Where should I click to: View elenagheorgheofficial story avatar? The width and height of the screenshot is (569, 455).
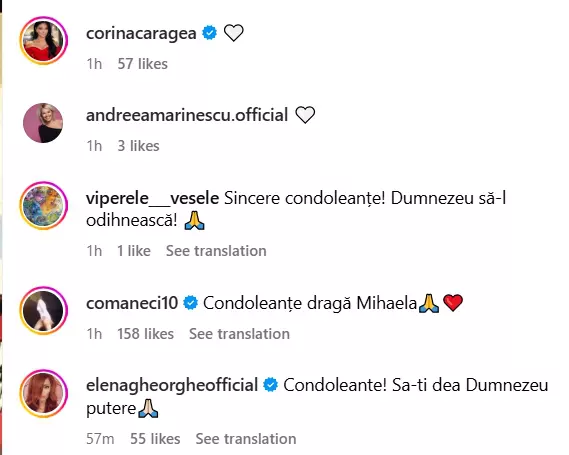[x=44, y=393]
